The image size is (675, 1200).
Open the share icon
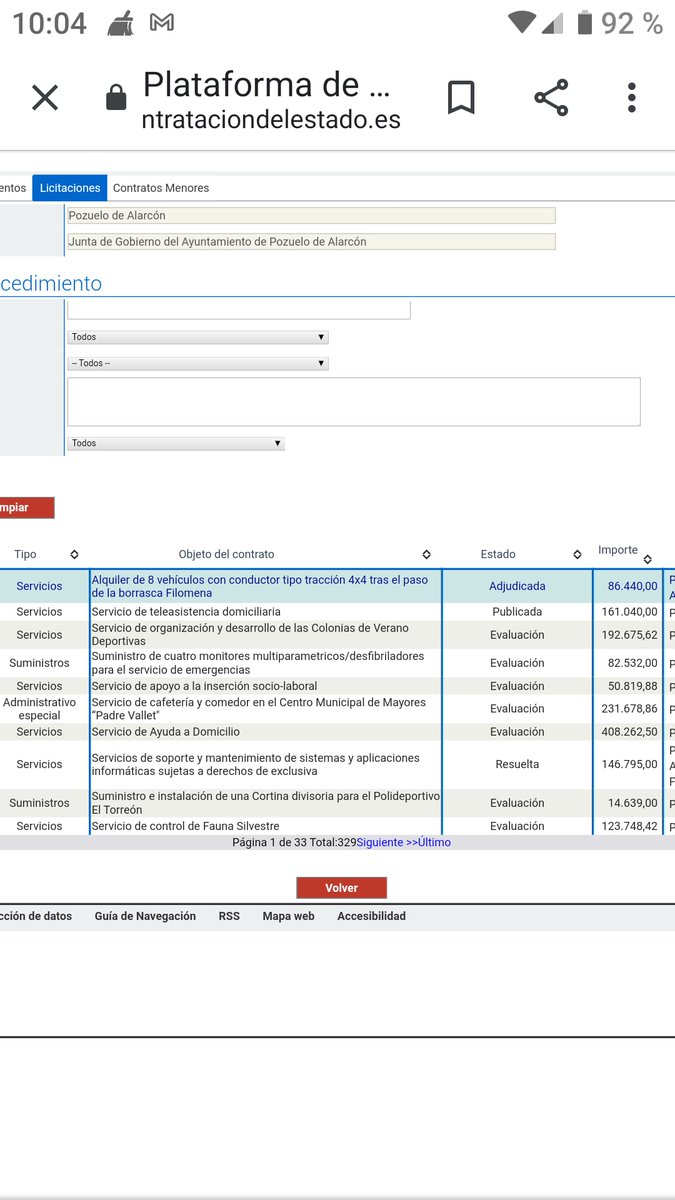click(551, 98)
